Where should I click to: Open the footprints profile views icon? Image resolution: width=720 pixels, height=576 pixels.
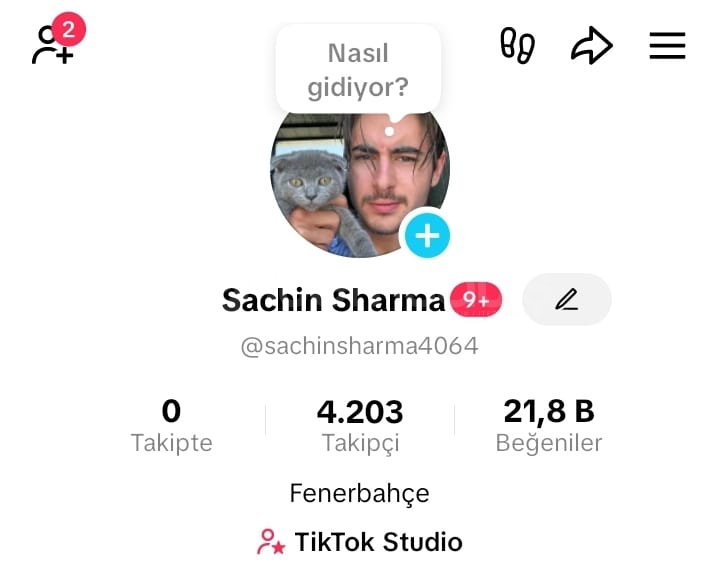pos(517,45)
